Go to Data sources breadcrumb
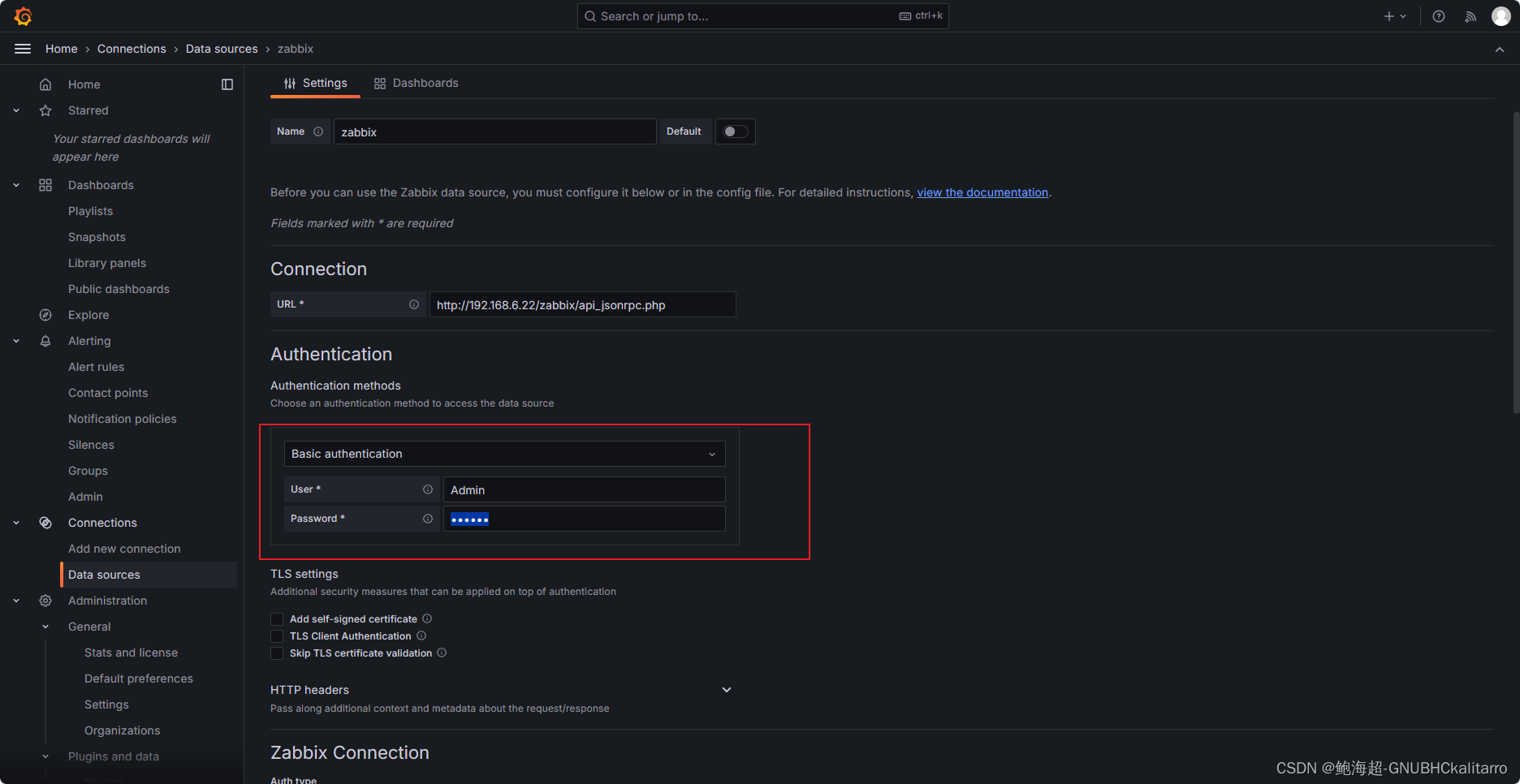Viewport: 1520px width, 784px height. coord(222,49)
